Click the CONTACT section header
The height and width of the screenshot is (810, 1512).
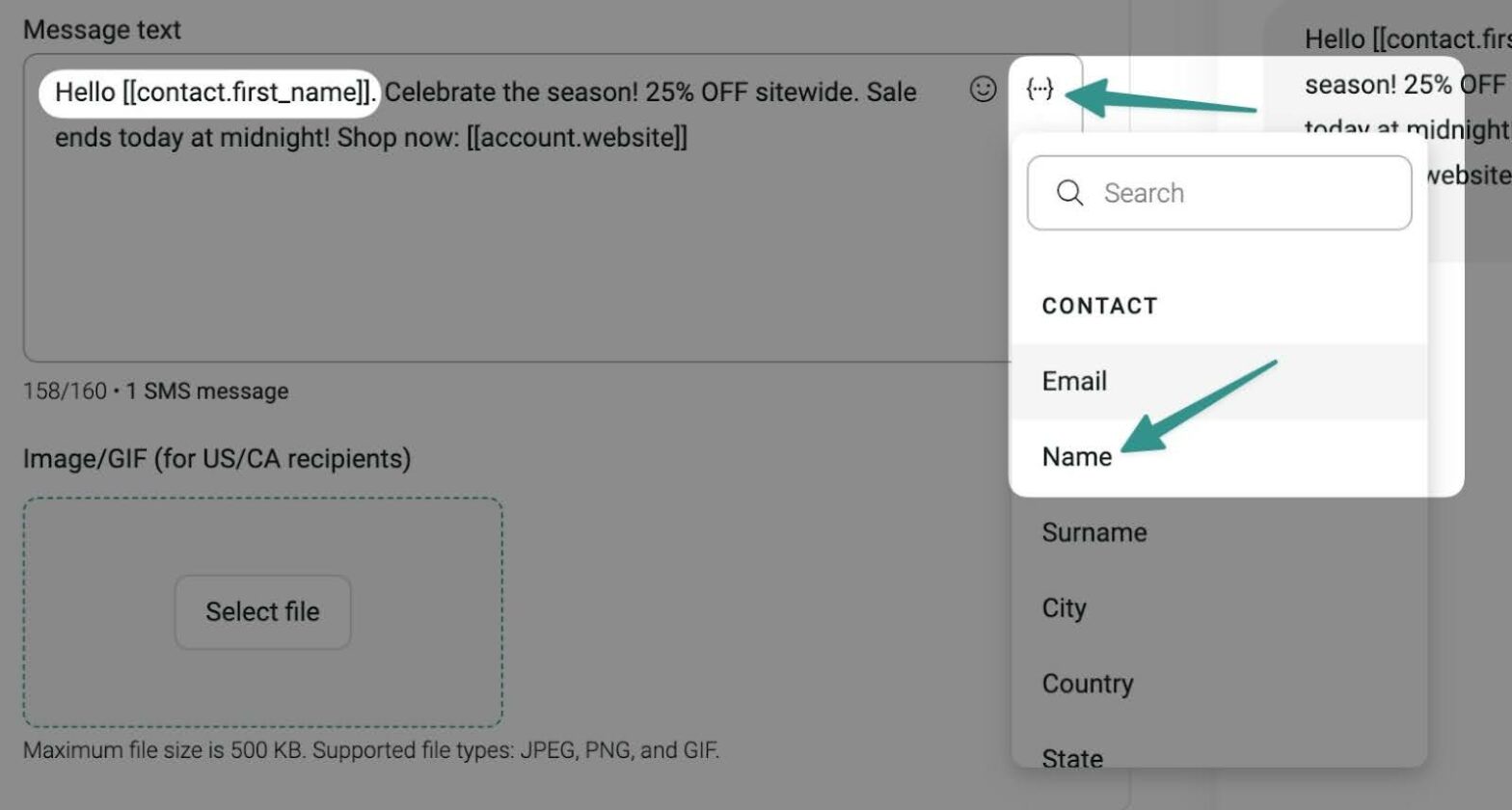(x=1099, y=306)
